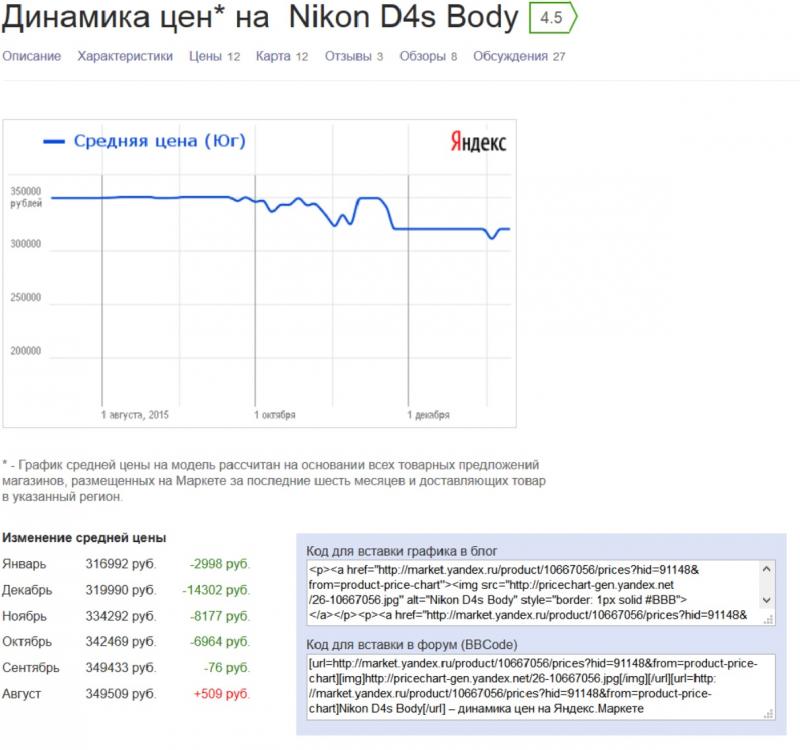Click the 1 декабря axis label

tap(428, 415)
